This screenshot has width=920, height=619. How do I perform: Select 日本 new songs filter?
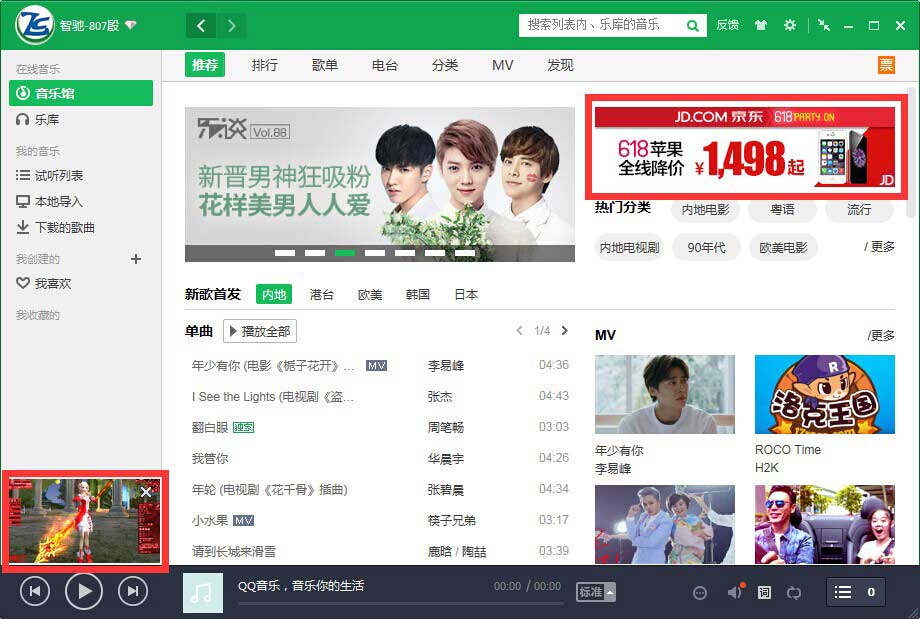coord(466,295)
